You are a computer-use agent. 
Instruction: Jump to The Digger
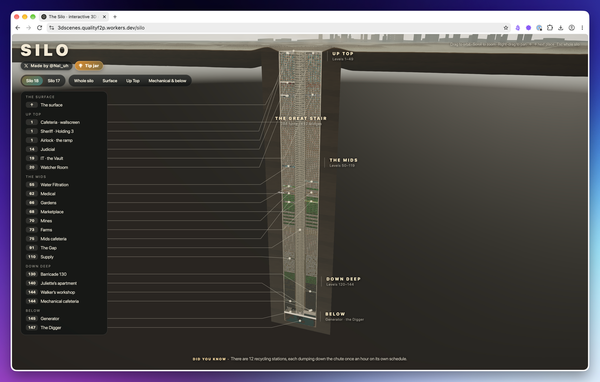pos(64,328)
